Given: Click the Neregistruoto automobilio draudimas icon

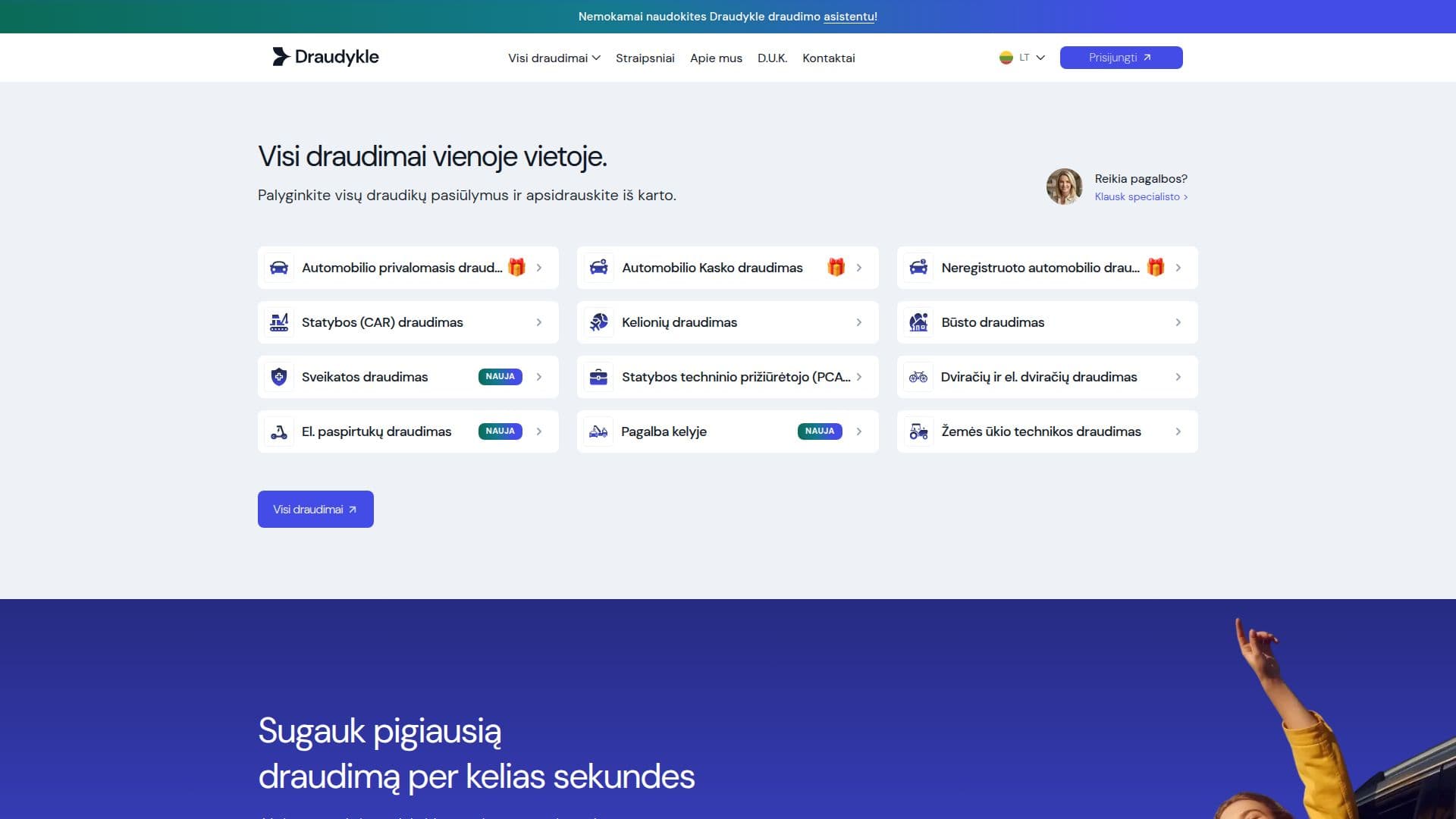Looking at the screenshot, I should click(x=918, y=268).
